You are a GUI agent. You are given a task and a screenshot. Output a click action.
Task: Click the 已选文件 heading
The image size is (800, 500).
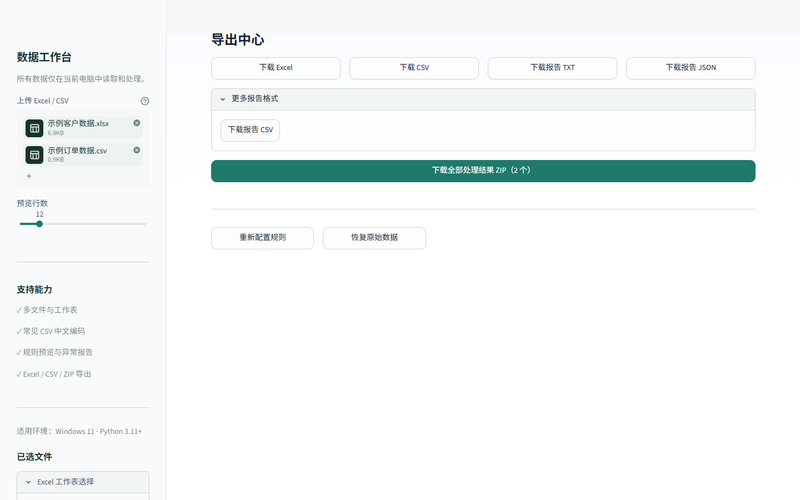tap(34, 457)
